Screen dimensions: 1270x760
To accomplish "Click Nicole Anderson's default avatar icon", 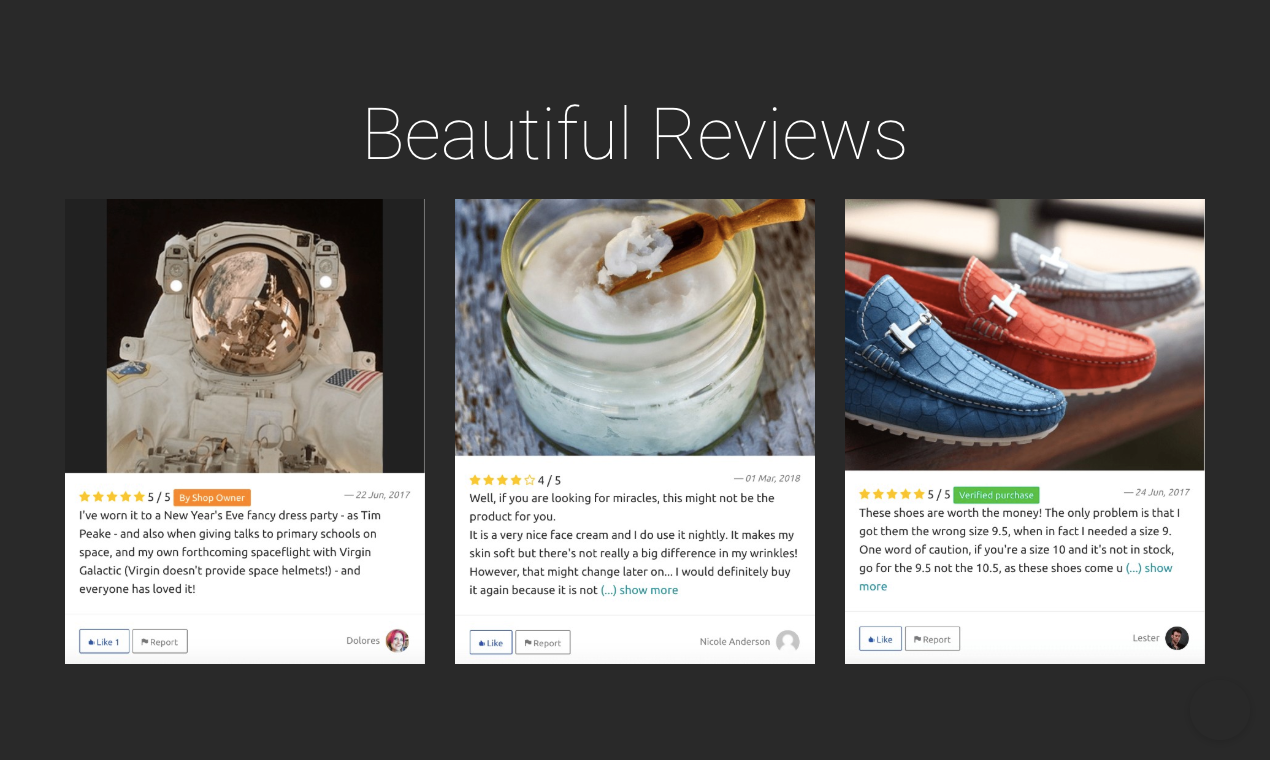I will pos(788,641).
